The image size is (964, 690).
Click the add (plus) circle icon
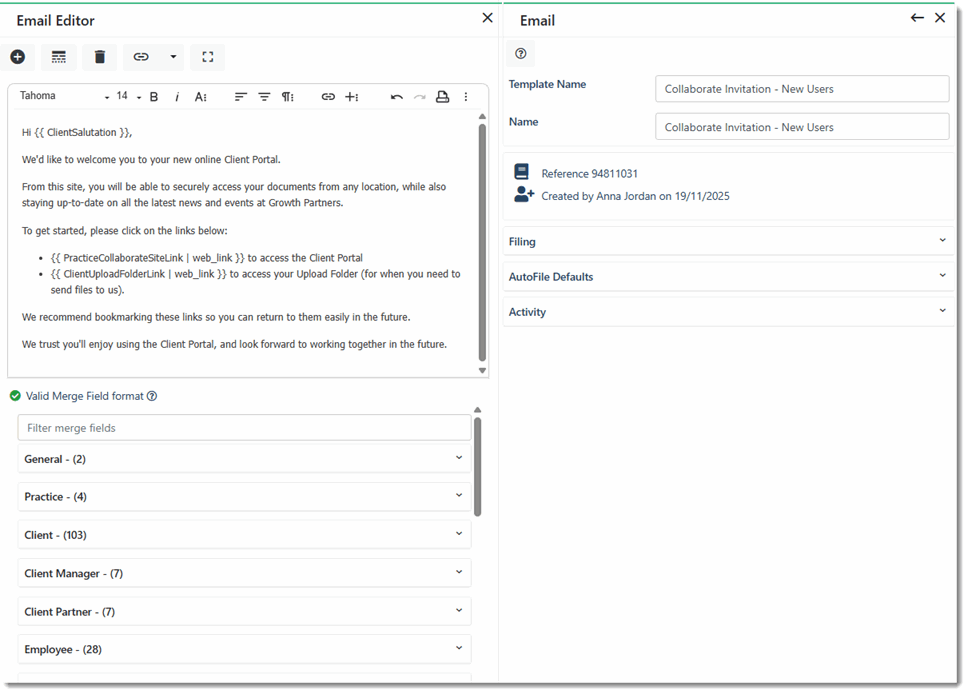18,57
